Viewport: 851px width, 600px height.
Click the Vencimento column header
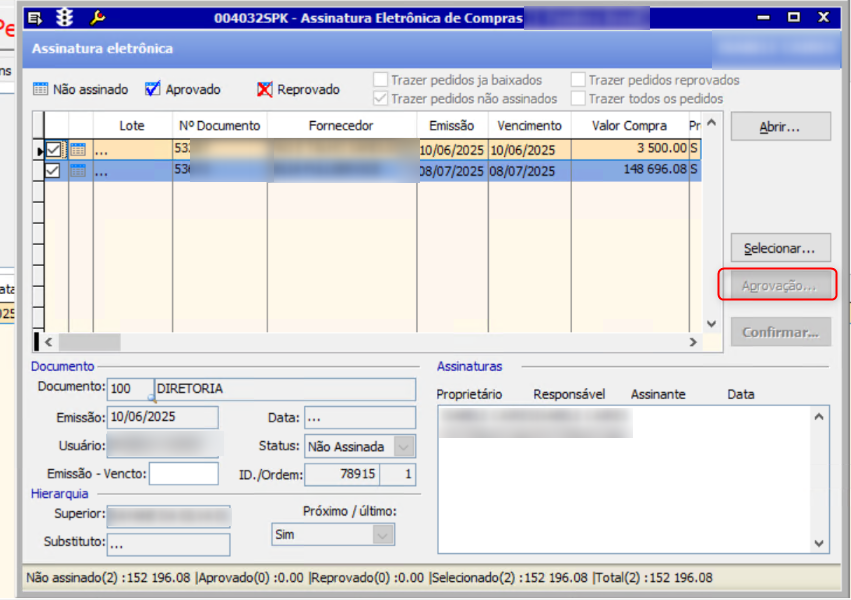[x=529, y=126]
